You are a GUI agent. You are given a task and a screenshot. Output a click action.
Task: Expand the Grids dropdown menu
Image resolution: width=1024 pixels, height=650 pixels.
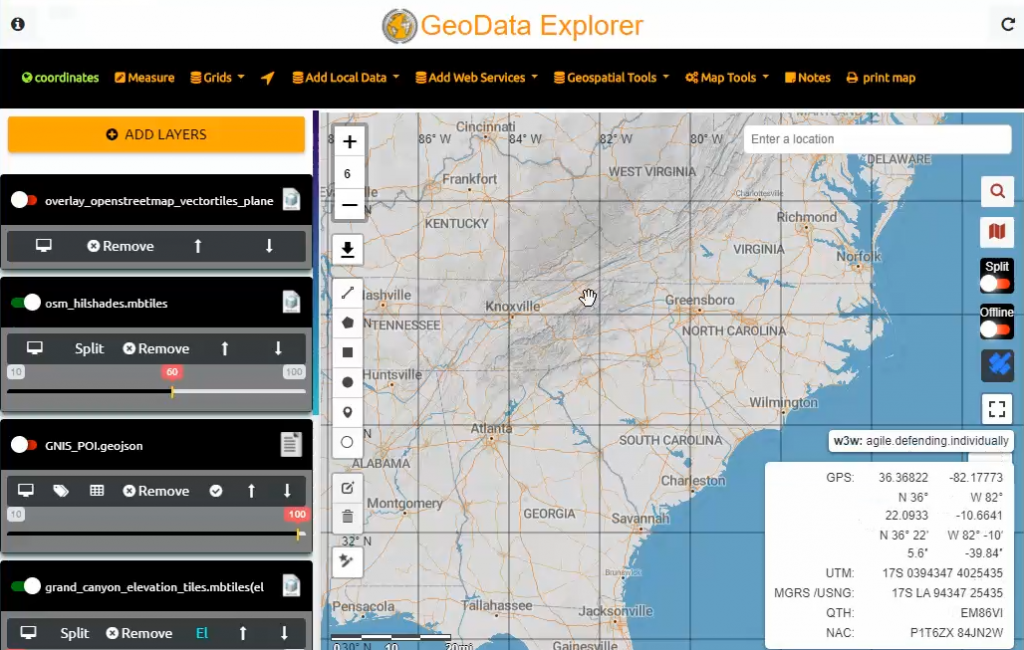pyautogui.click(x=217, y=78)
